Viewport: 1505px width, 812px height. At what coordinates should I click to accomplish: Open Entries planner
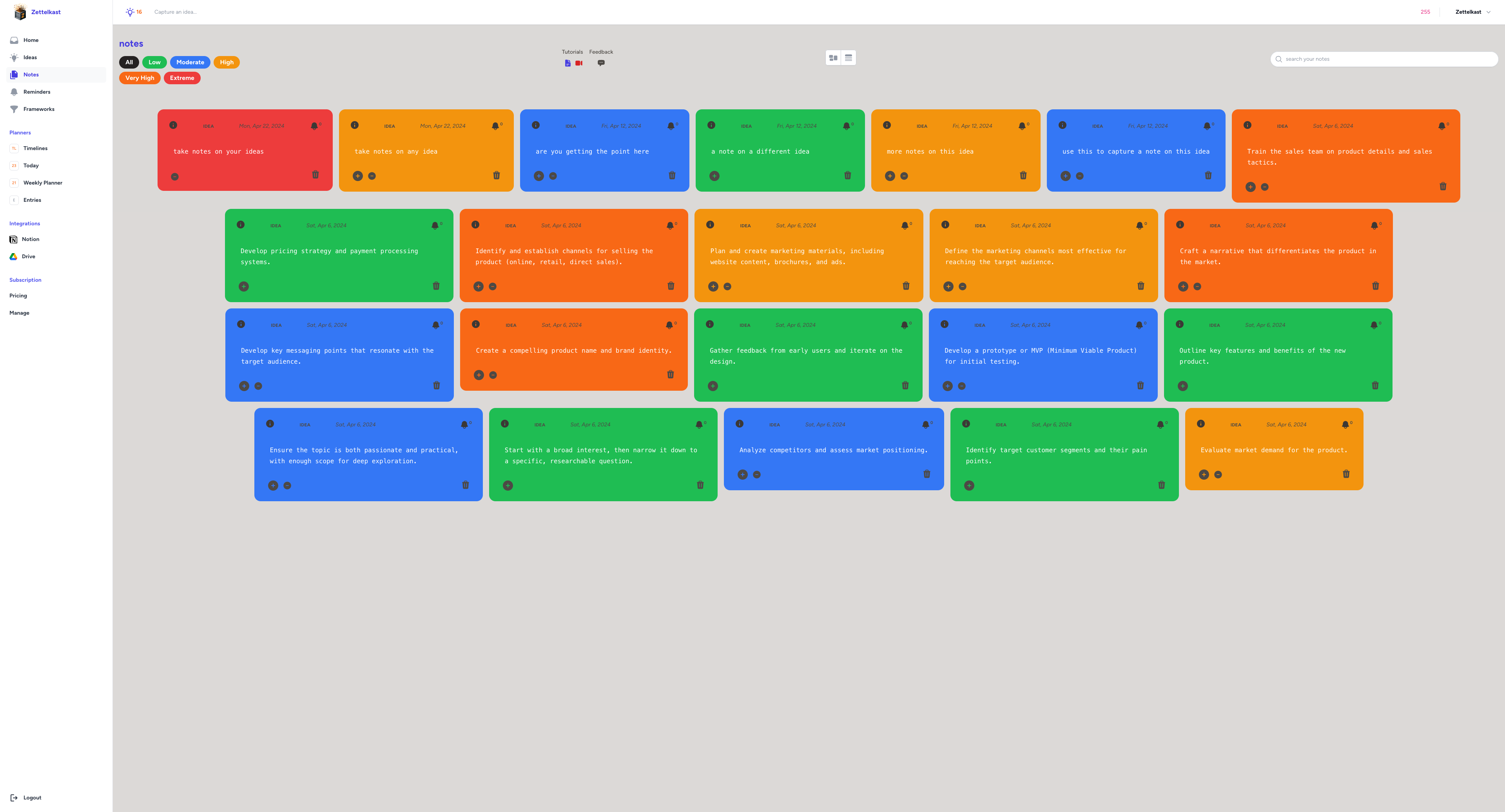click(56, 200)
